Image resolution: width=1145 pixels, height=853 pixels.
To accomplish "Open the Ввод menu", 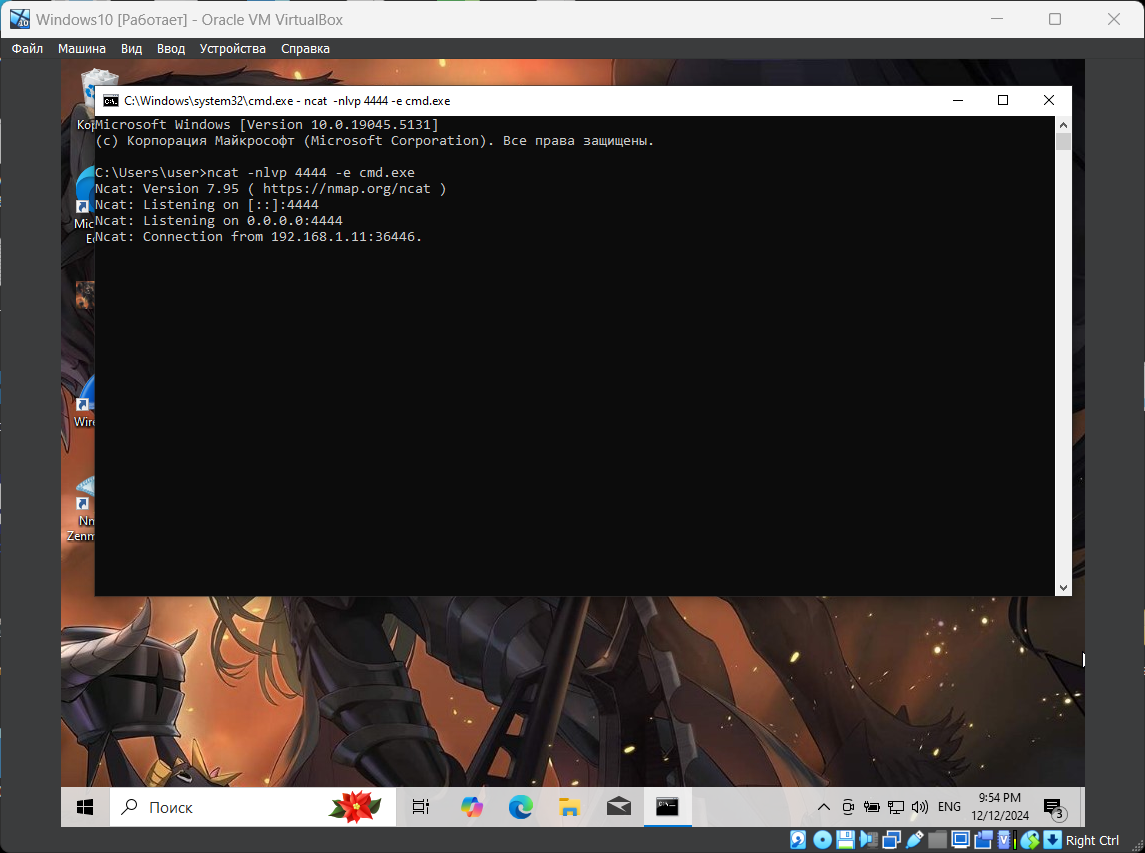I will [171, 49].
